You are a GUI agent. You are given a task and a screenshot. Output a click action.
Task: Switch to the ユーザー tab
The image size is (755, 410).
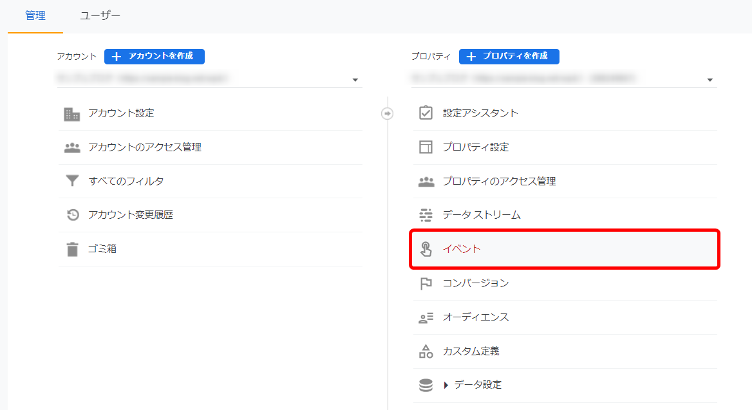100,16
